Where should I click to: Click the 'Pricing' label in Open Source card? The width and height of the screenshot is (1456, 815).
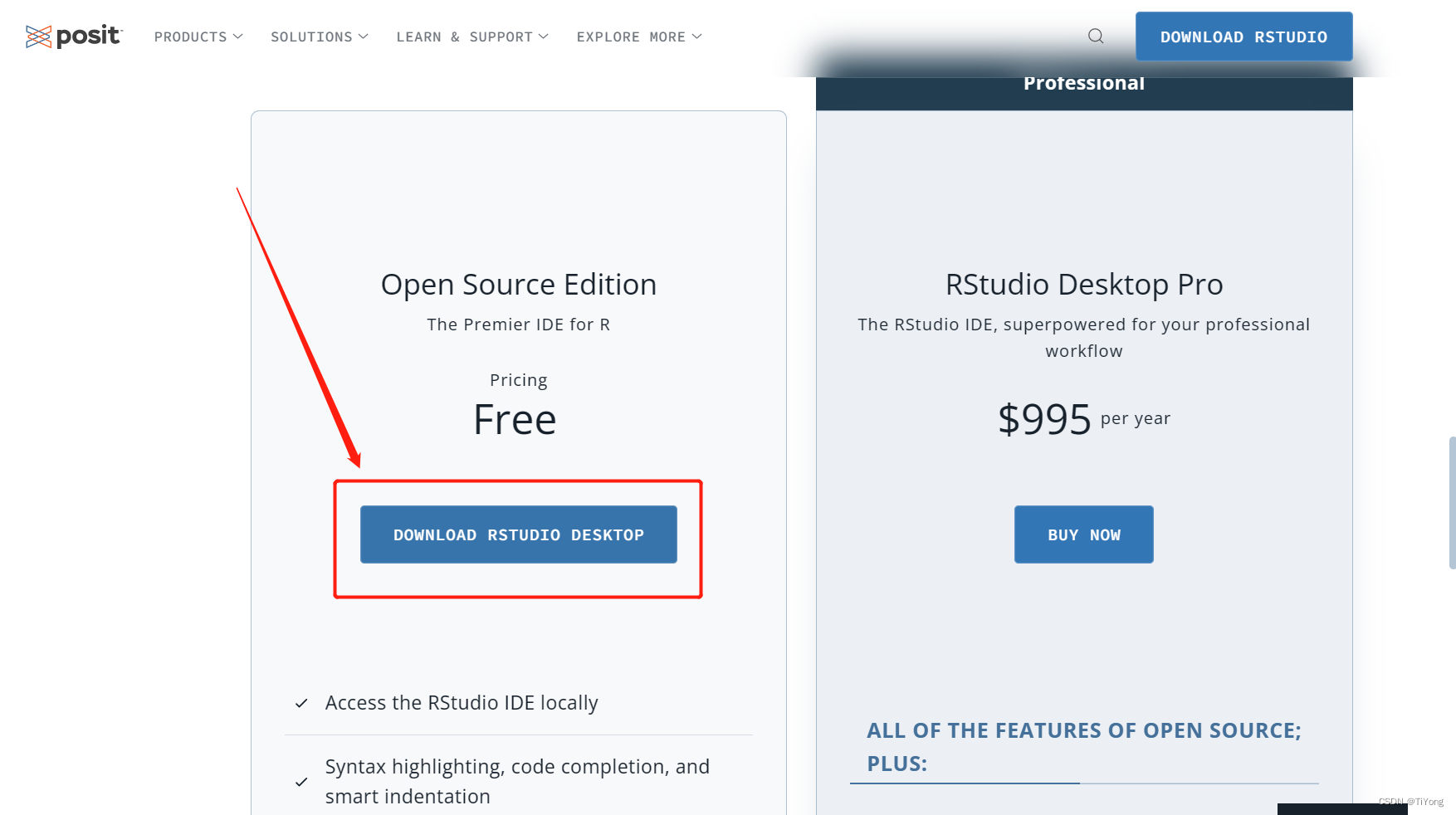[x=519, y=380]
